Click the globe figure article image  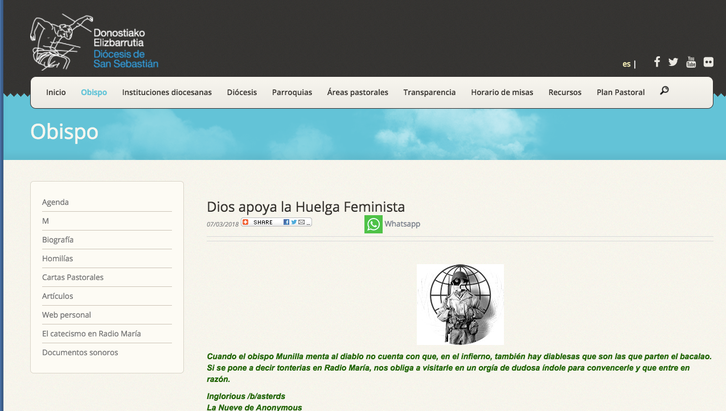click(460, 305)
